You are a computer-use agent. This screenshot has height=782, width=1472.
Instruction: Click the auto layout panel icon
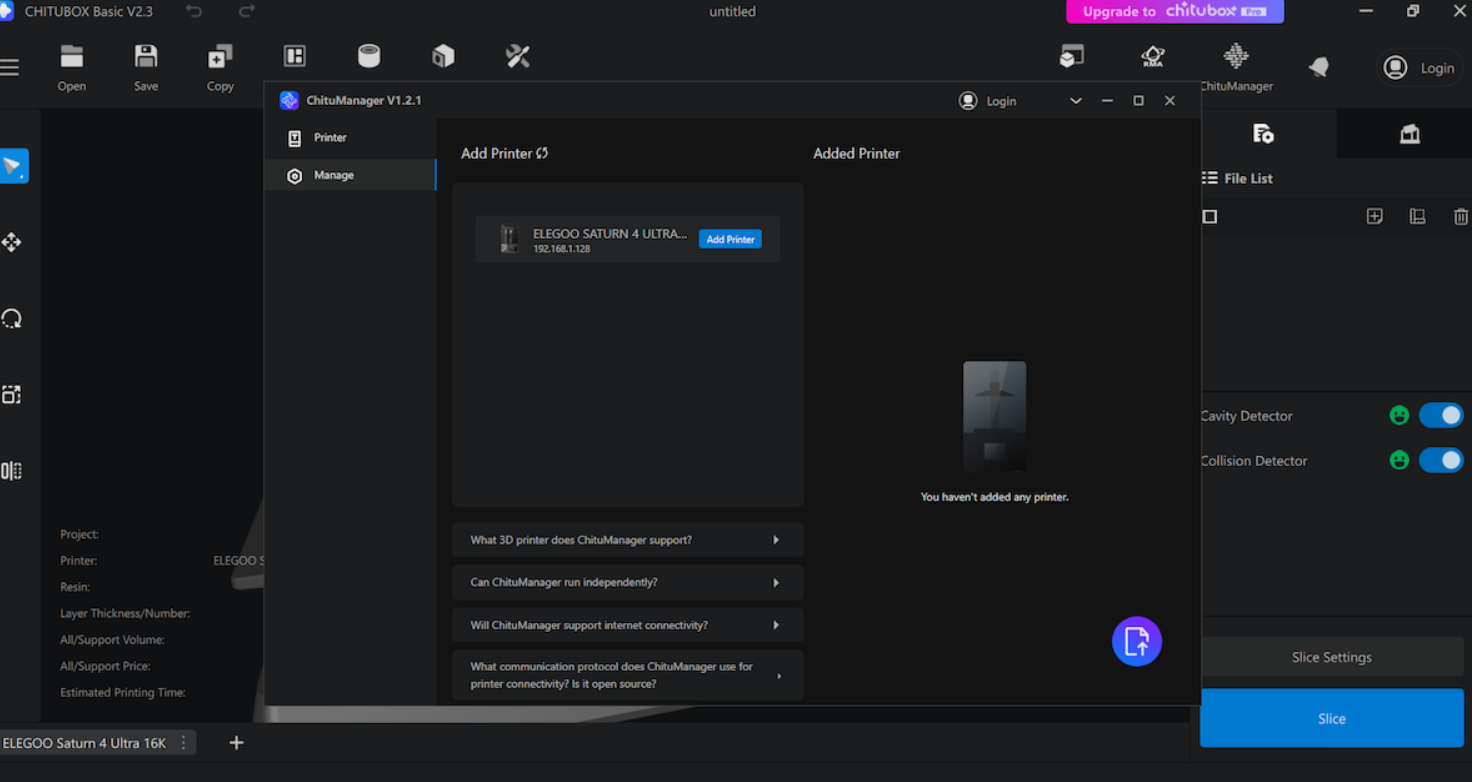(x=295, y=56)
